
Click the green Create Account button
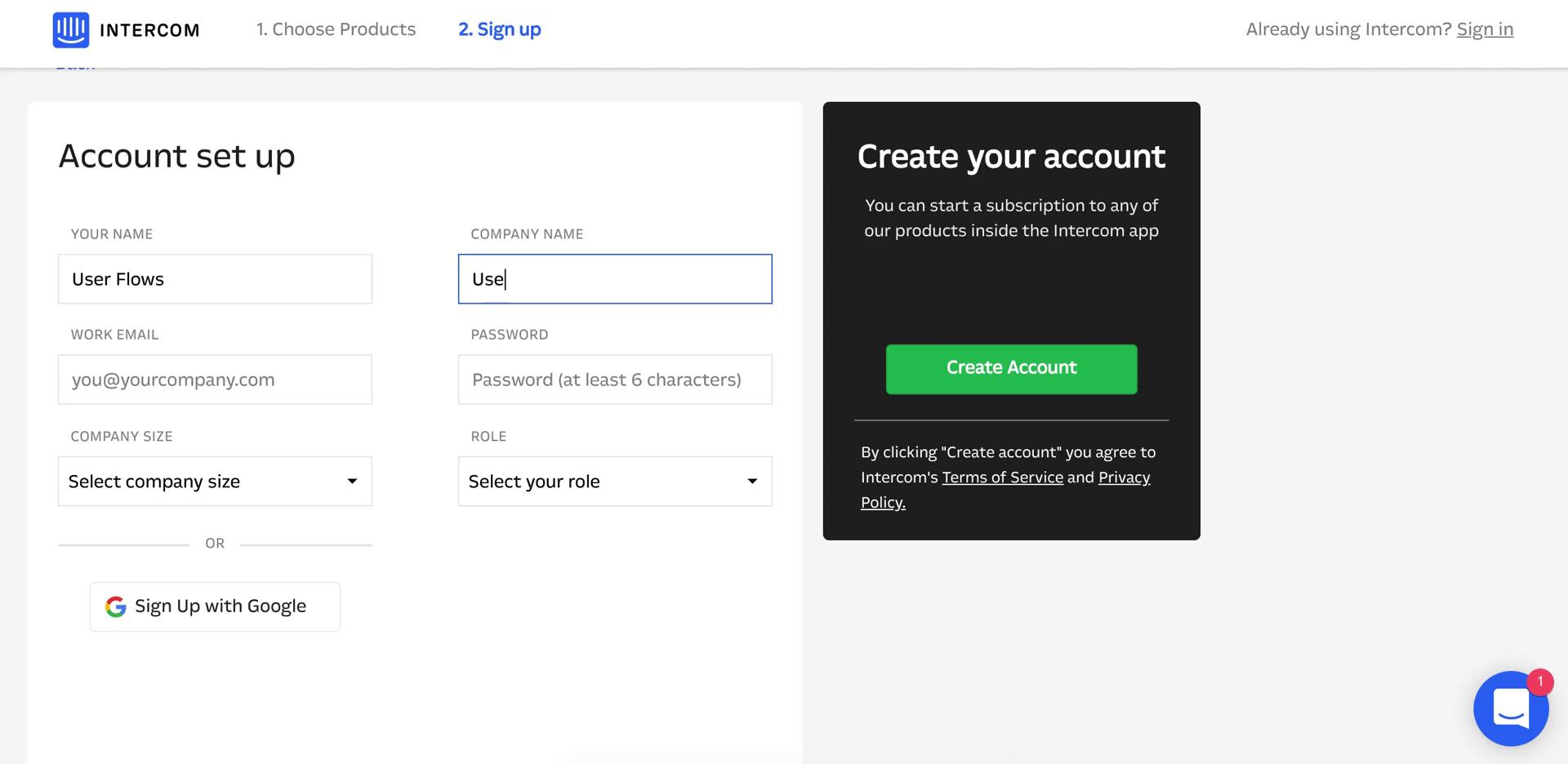coord(1011,369)
